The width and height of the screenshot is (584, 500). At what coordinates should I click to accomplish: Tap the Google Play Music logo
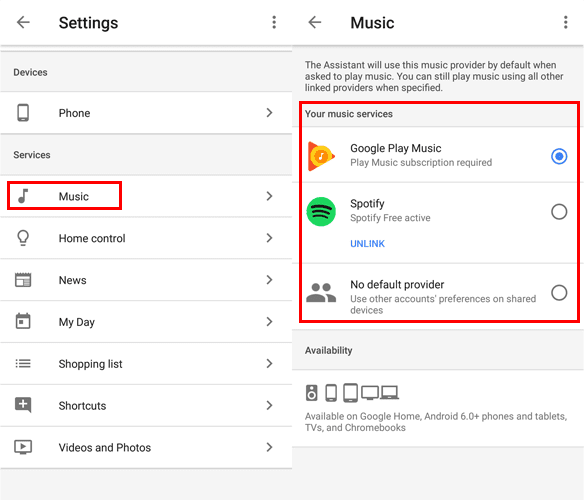pos(321,156)
